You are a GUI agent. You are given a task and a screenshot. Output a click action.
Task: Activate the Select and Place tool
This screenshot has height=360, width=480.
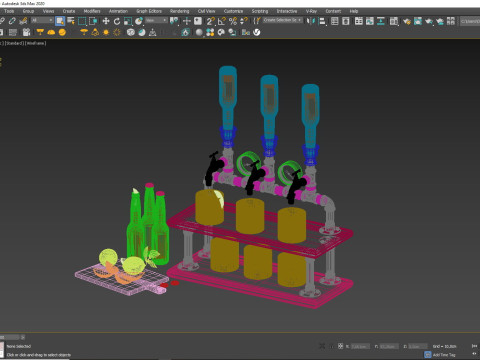[139, 21]
